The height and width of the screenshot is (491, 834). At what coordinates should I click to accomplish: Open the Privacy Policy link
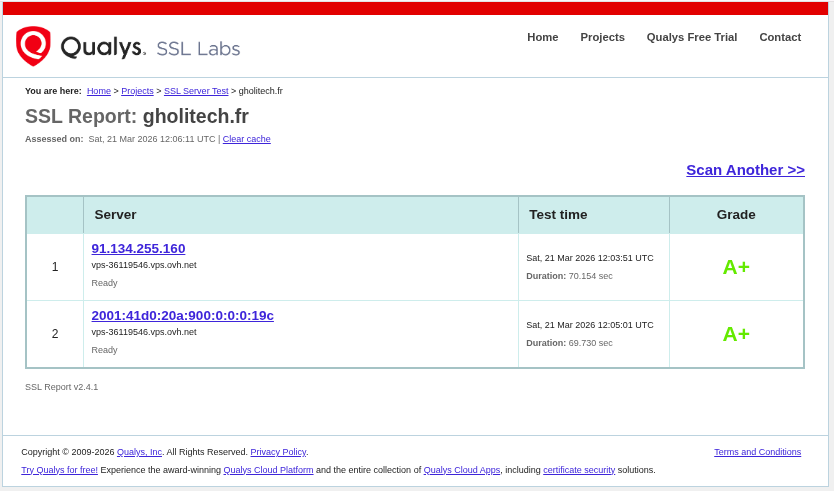278,452
